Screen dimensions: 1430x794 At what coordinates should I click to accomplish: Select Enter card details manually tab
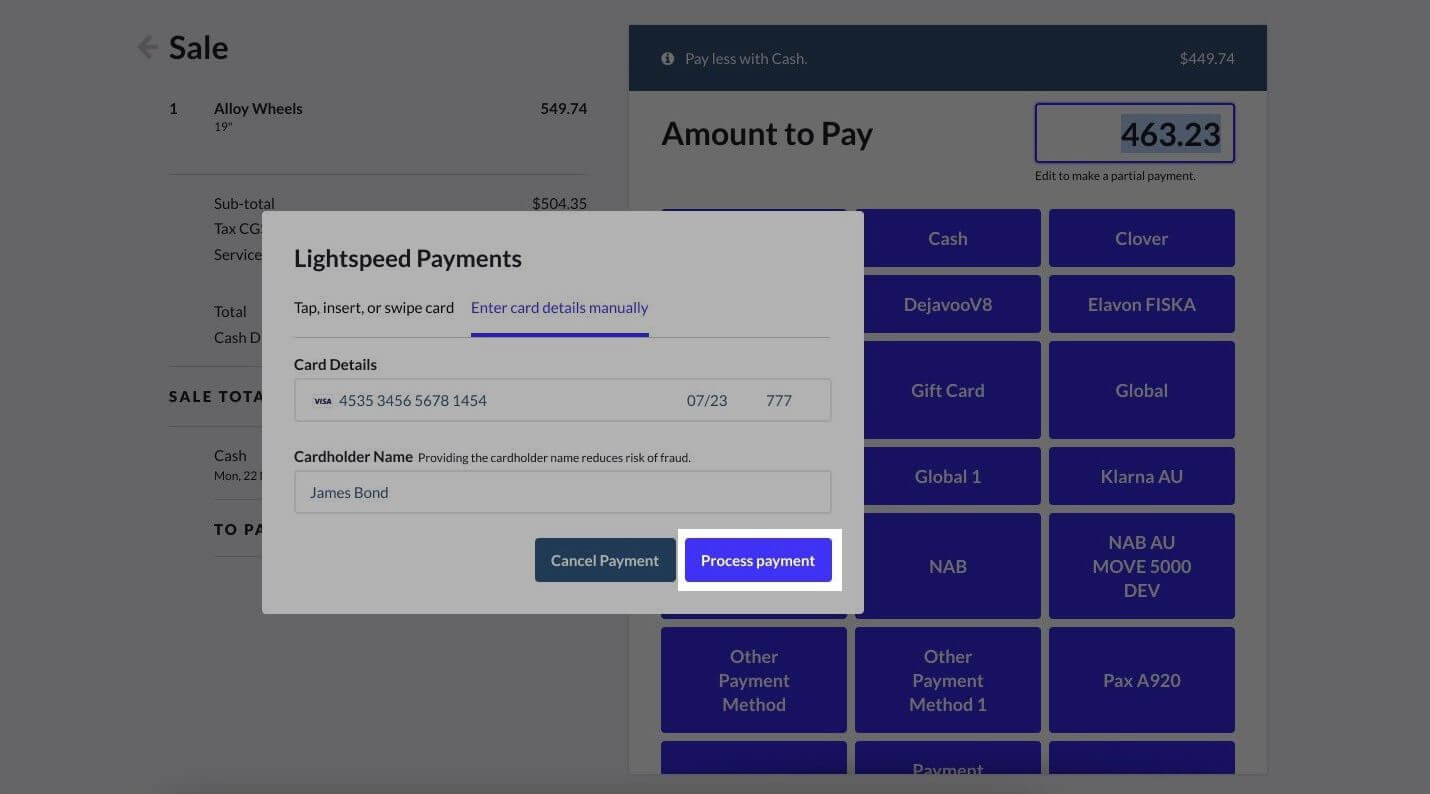click(560, 308)
